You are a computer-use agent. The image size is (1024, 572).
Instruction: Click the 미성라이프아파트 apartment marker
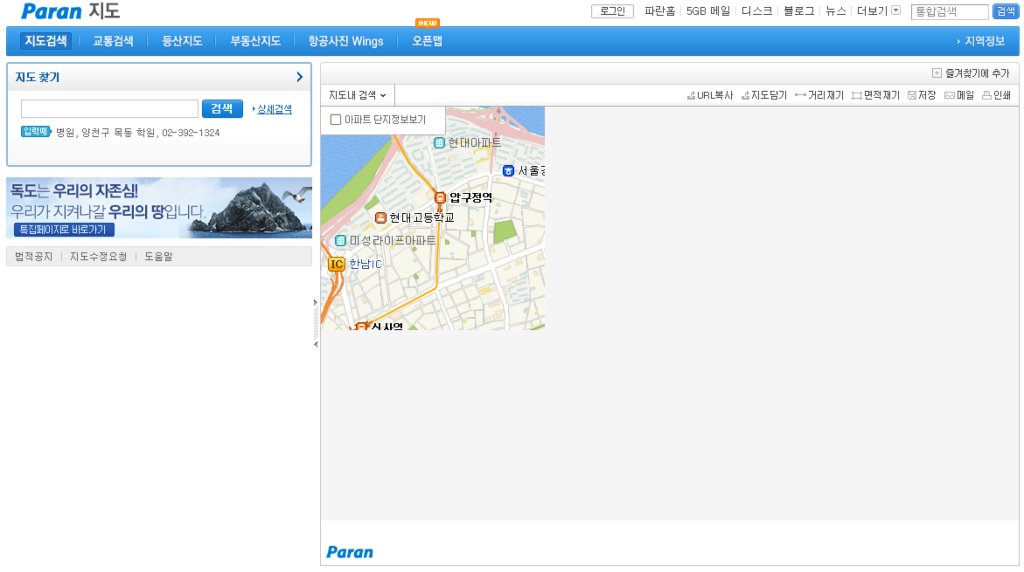tap(340, 240)
